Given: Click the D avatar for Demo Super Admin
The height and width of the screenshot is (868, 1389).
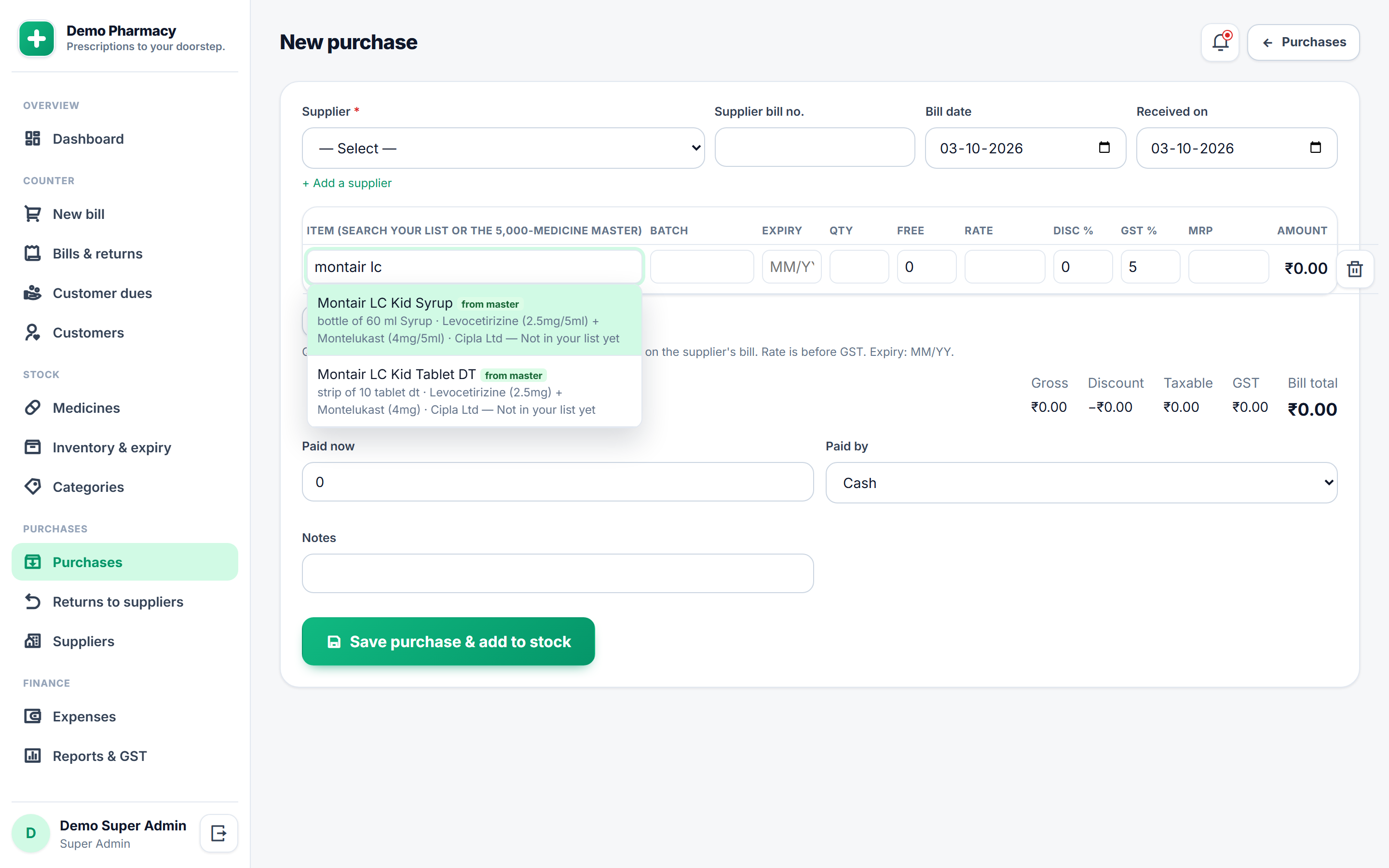Looking at the screenshot, I should tap(31, 833).
